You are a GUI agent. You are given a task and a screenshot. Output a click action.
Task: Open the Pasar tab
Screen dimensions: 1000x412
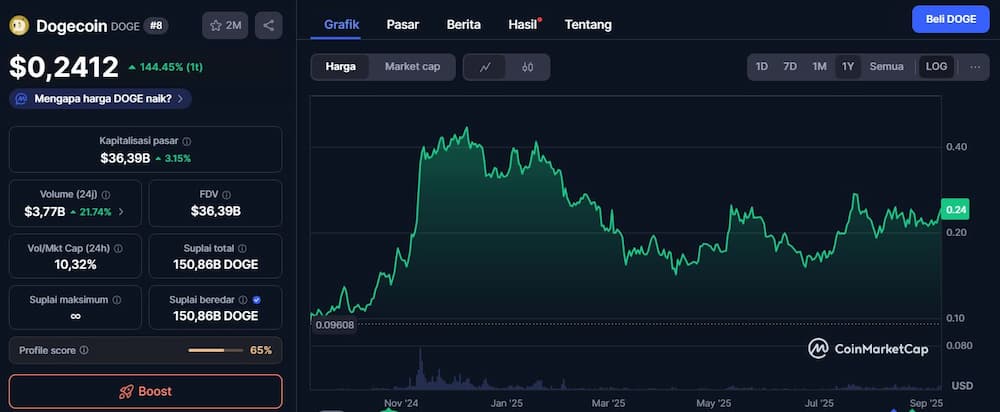[402, 25]
